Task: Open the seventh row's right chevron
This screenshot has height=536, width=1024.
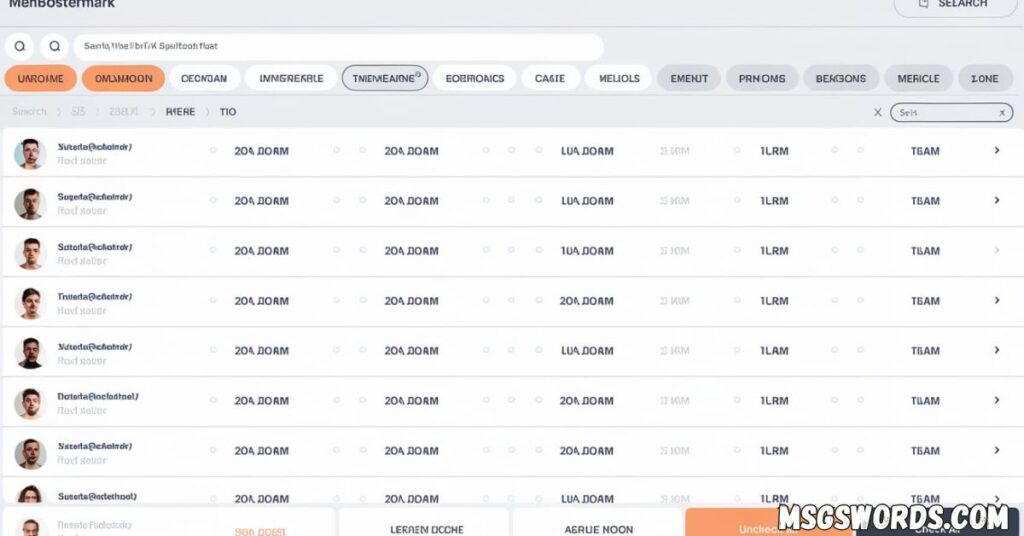Action: click(x=996, y=451)
